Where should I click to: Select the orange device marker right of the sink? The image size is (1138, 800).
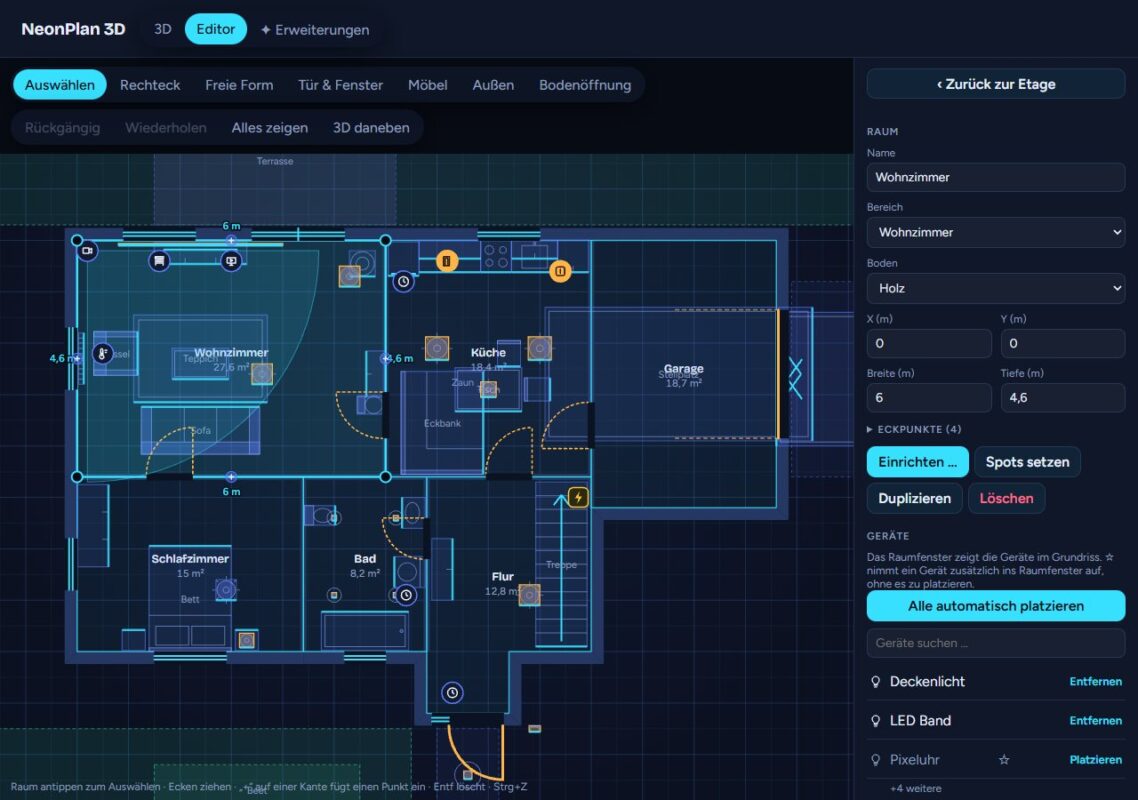pyautogui.click(x=560, y=272)
